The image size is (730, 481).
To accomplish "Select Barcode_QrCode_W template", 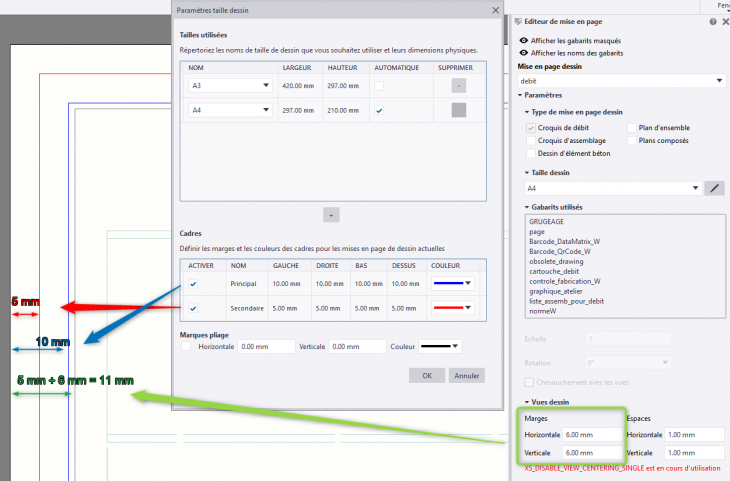I will click(x=560, y=251).
